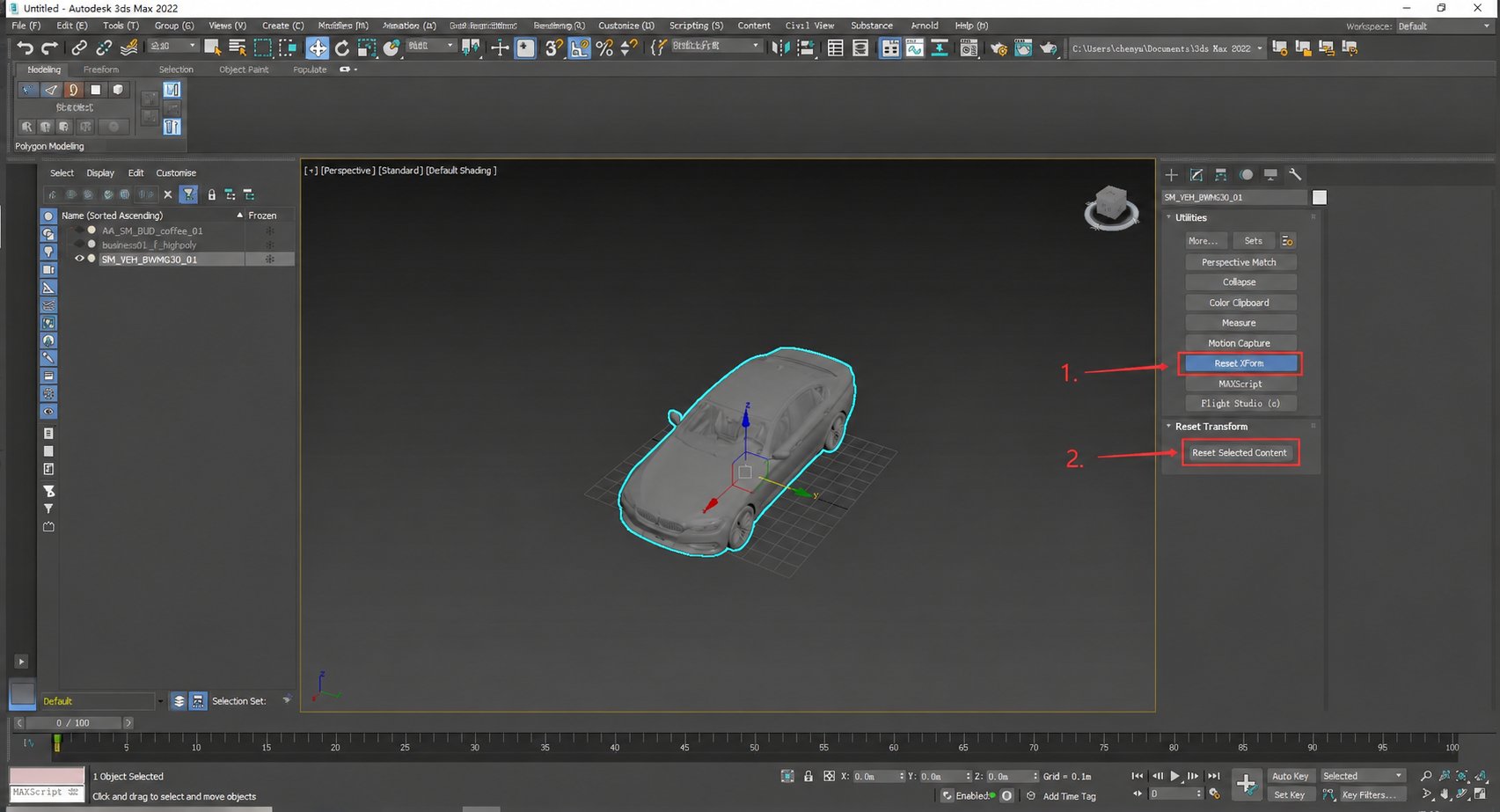Toggle Auto Key animation mode

click(x=1291, y=776)
